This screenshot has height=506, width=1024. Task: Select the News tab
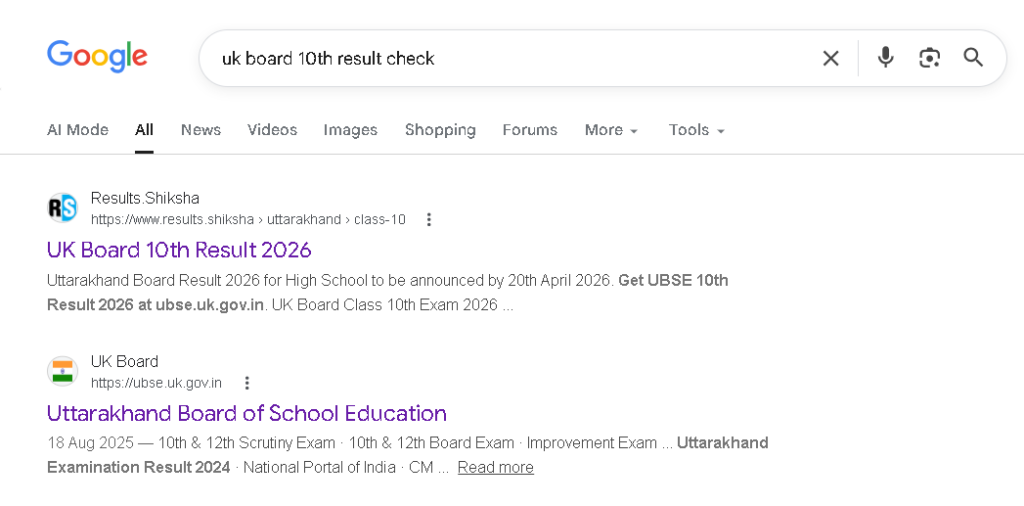tap(201, 130)
